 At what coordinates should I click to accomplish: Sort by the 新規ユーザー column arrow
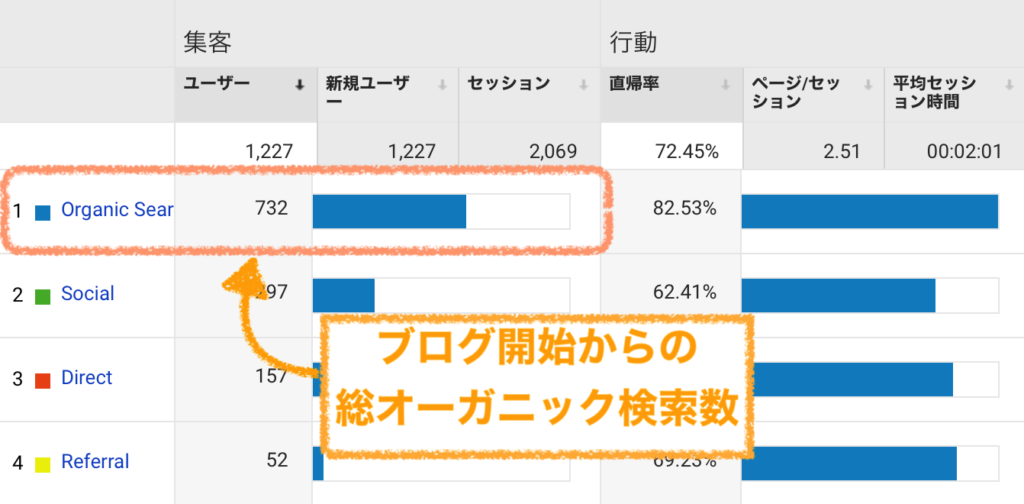click(x=442, y=86)
